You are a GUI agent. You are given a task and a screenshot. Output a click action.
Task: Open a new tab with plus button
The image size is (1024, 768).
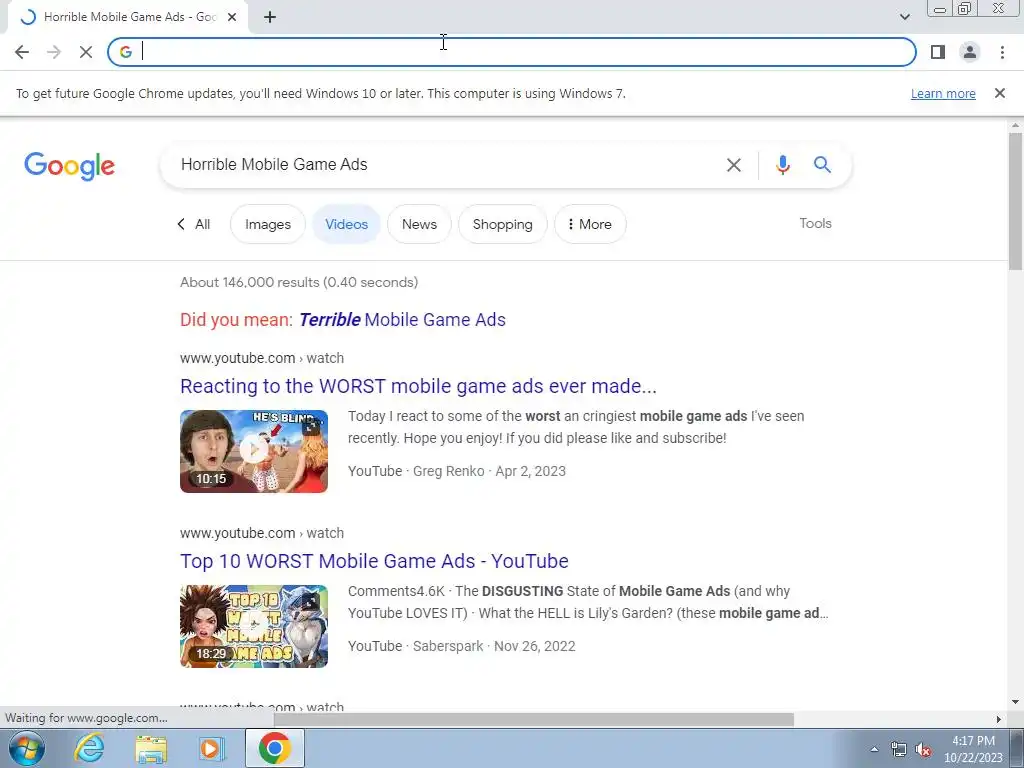(270, 18)
